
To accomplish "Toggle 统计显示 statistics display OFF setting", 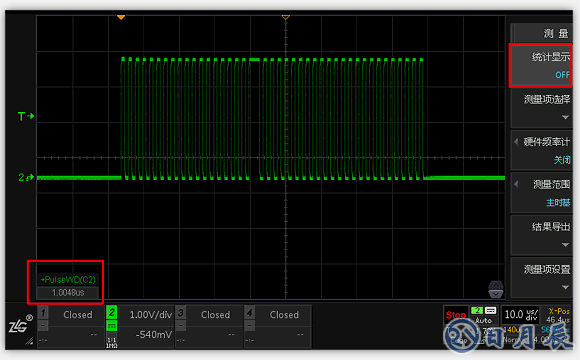I will click(540, 65).
